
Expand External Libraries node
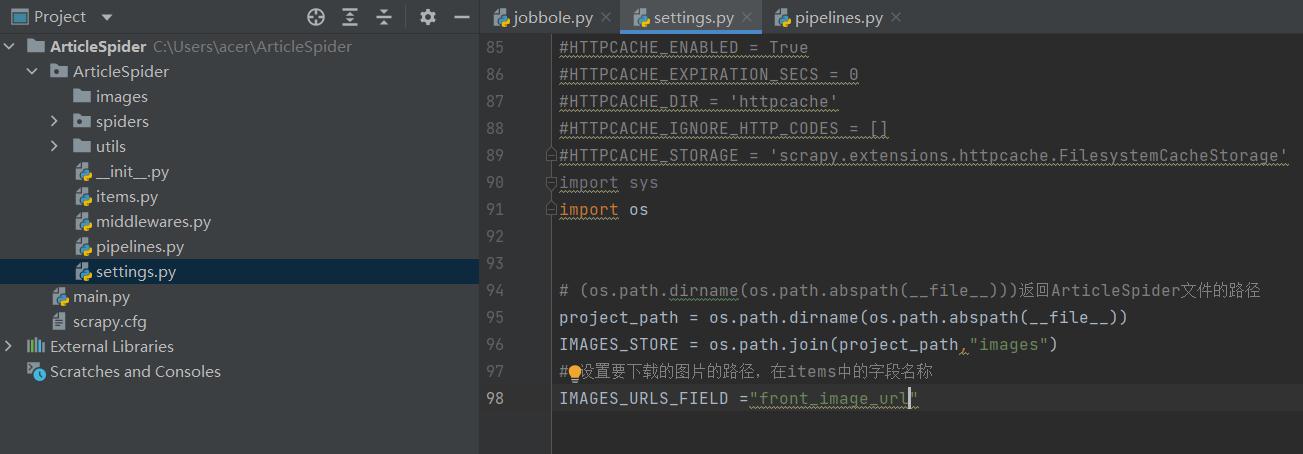[x=9, y=347]
